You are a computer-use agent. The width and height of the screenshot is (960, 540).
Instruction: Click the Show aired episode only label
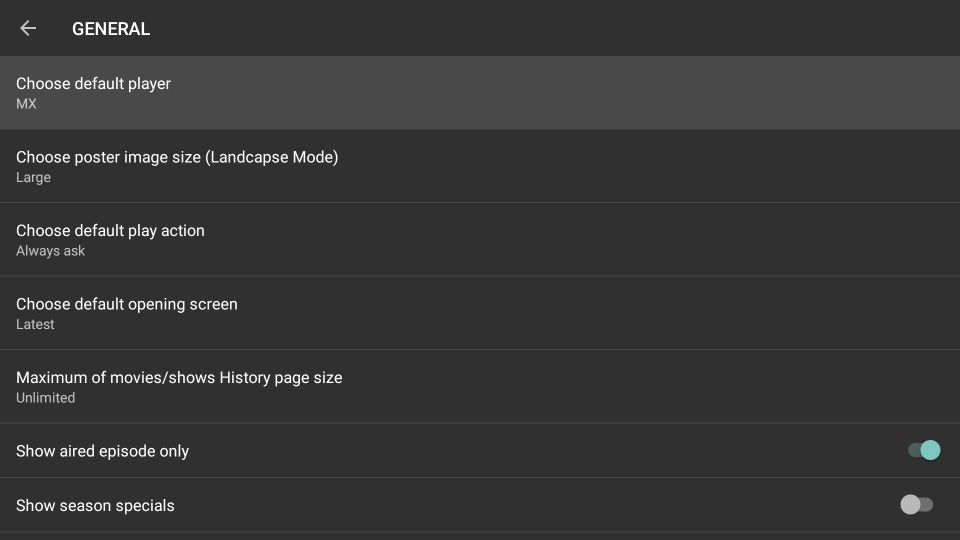(102, 451)
